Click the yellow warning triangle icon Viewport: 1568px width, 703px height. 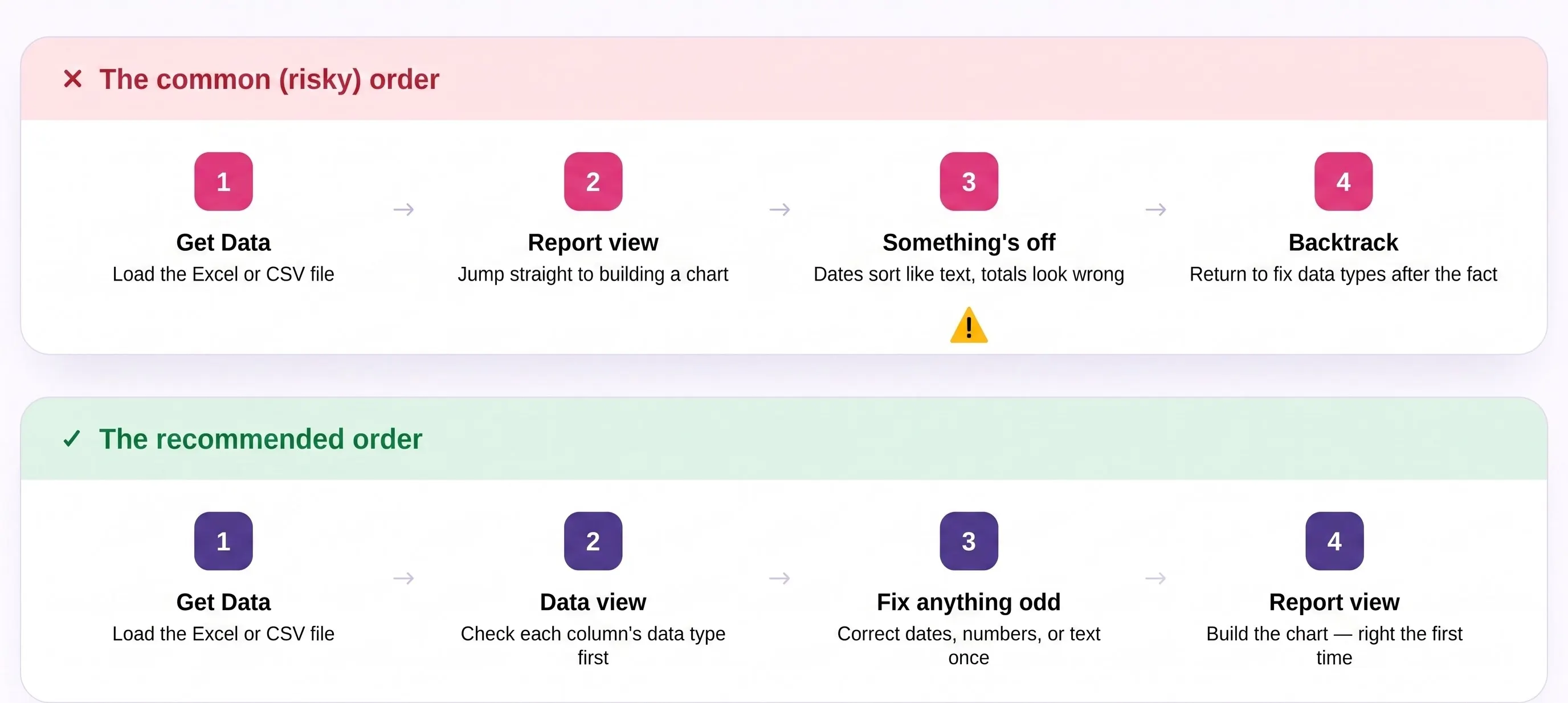point(969,326)
